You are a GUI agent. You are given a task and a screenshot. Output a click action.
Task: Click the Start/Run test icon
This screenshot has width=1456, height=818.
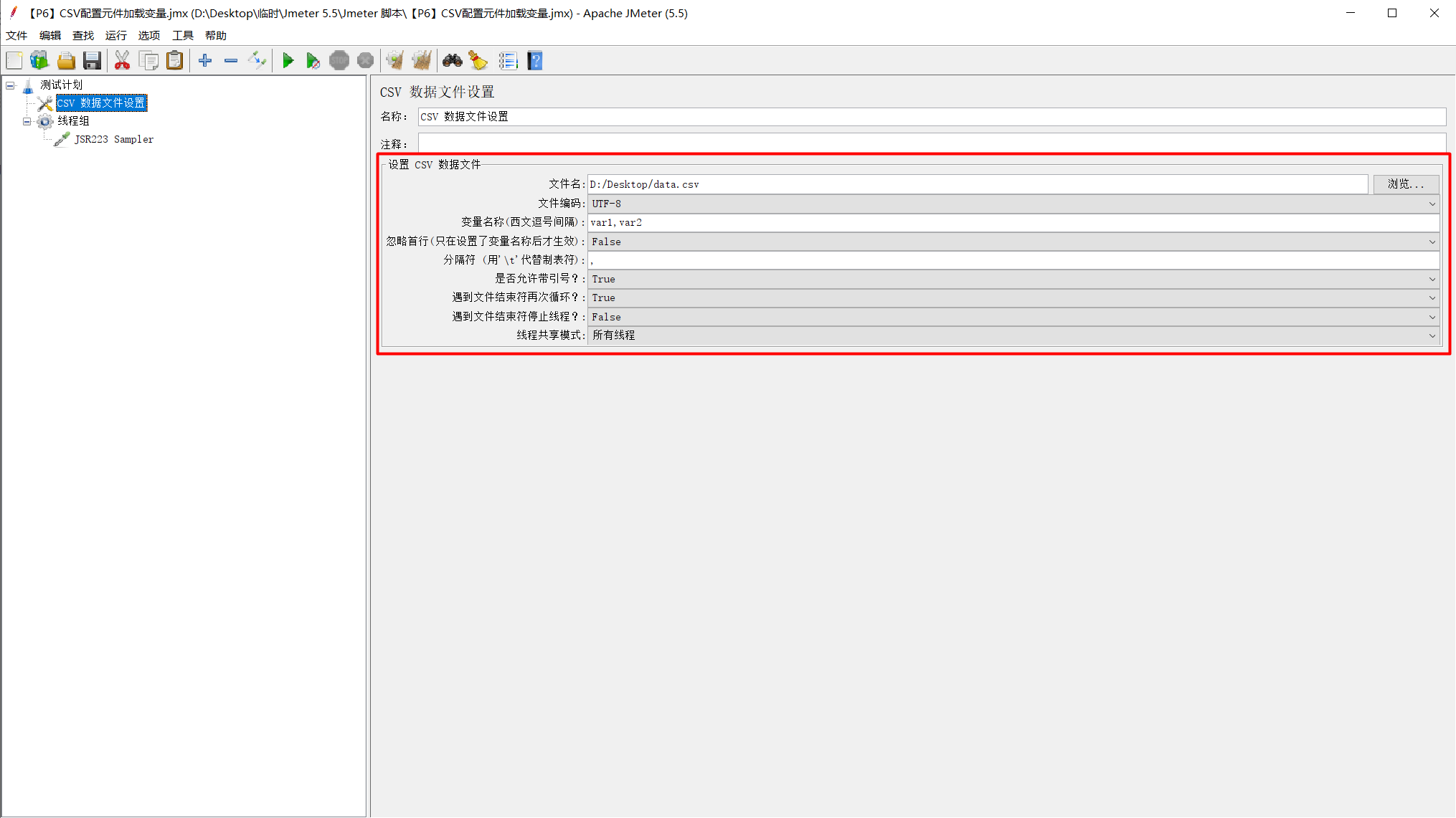[x=288, y=61]
